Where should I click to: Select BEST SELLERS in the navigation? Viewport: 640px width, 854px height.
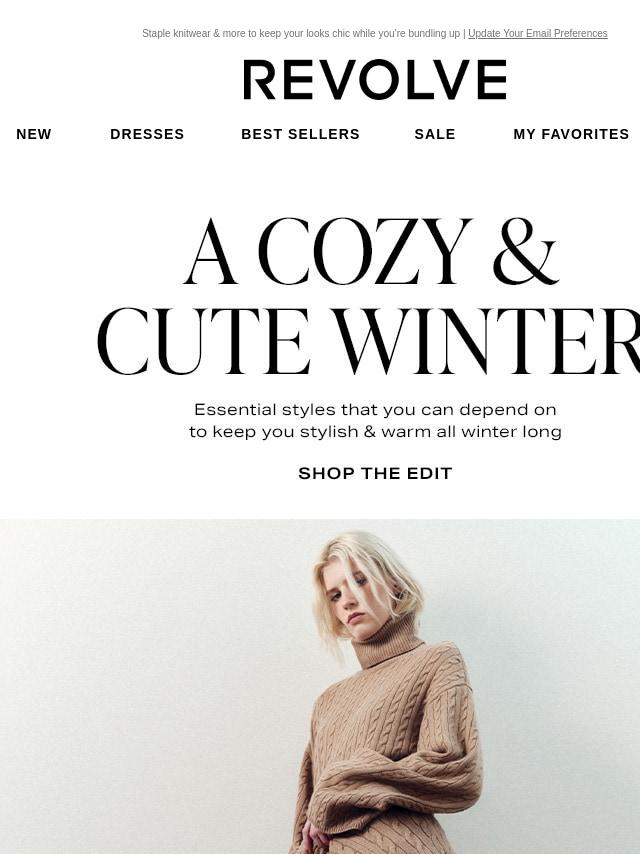point(300,134)
